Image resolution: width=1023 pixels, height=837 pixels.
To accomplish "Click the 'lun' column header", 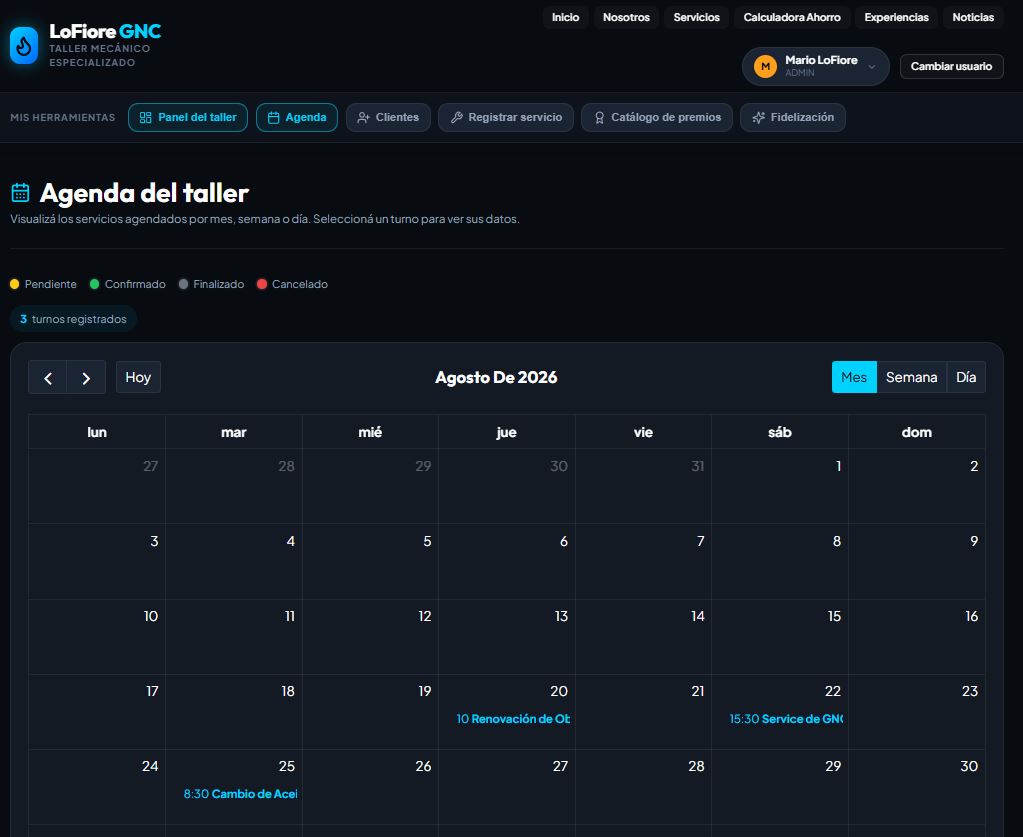I will coord(97,433).
